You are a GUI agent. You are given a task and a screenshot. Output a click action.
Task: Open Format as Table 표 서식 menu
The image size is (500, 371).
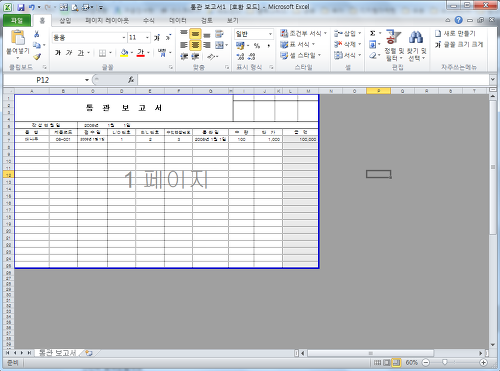click(x=298, y=44)
